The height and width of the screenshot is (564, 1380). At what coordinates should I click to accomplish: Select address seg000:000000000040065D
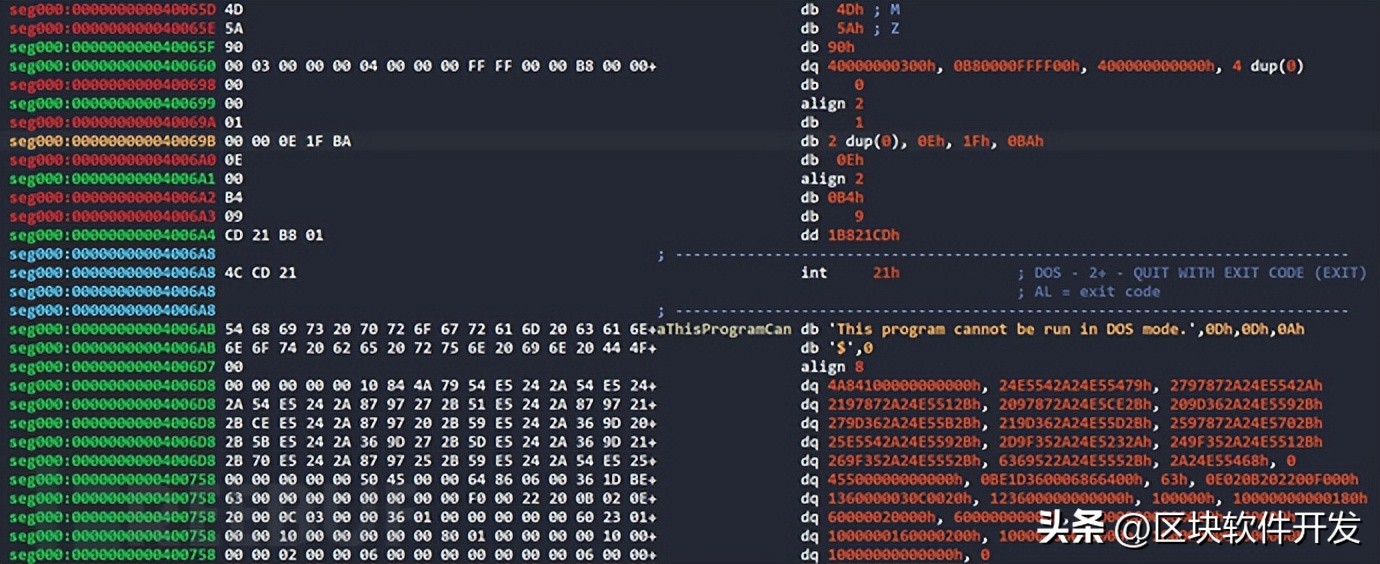111,9
